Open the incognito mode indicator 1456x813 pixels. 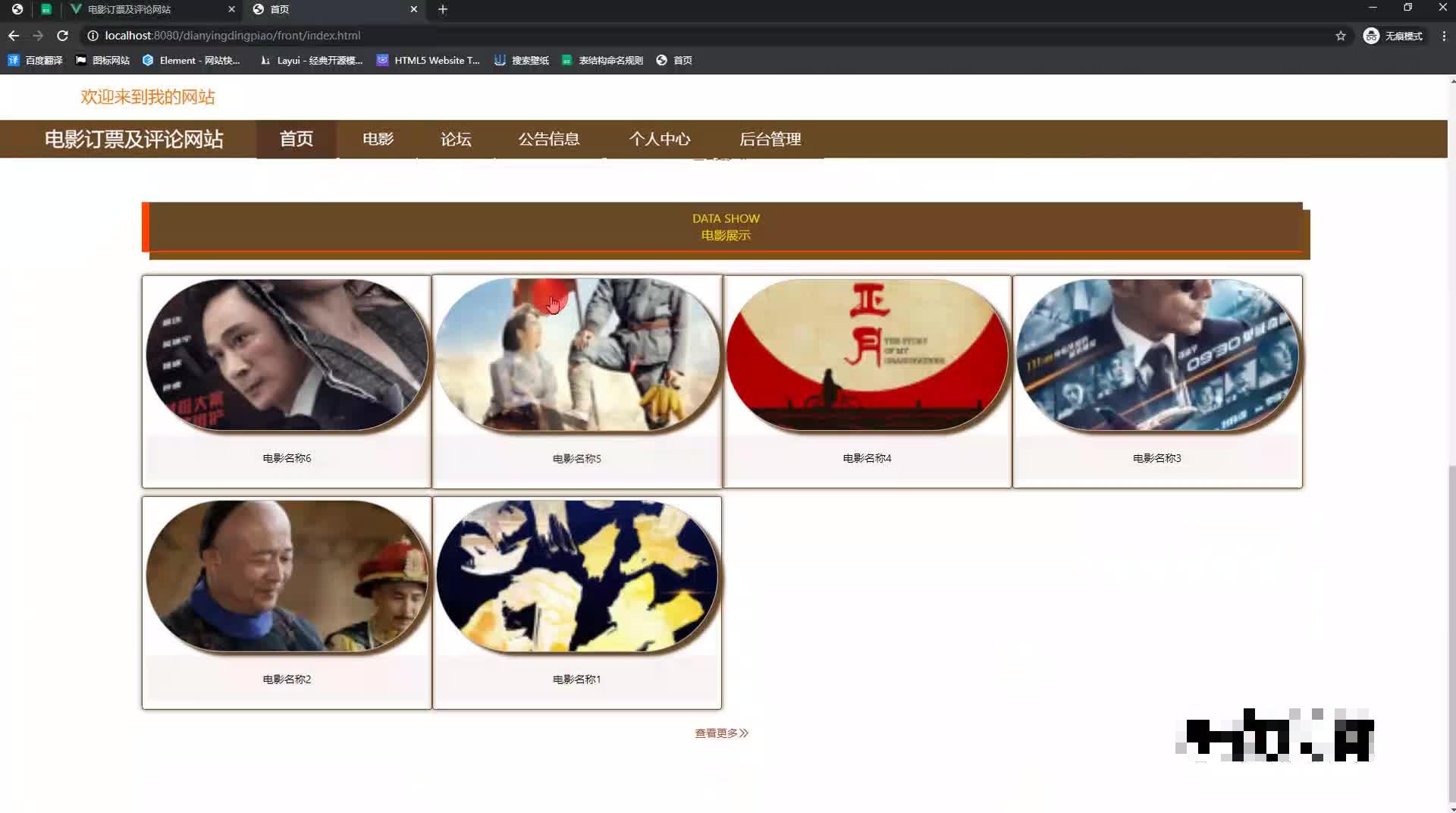tap(1393, 36)
